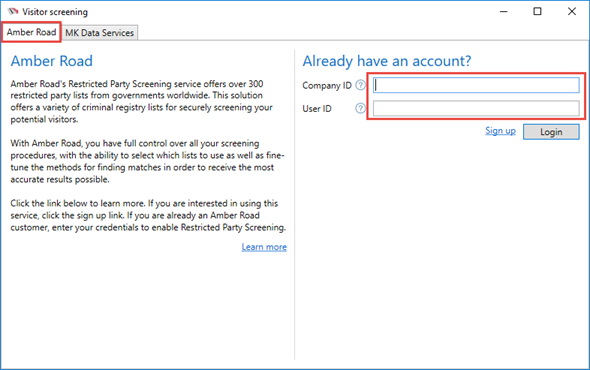Focus the Company ID input field

[476, 85]
